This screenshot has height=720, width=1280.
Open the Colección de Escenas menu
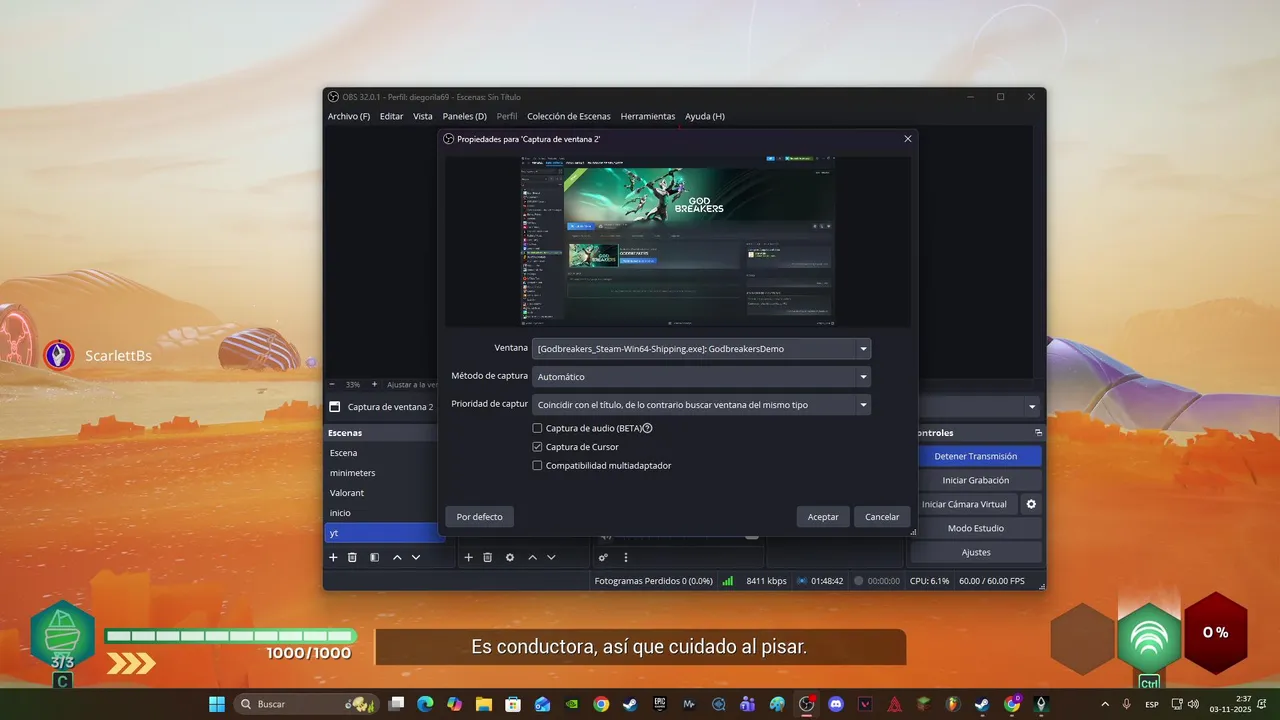pyautogui.click(x=568, y=116)
